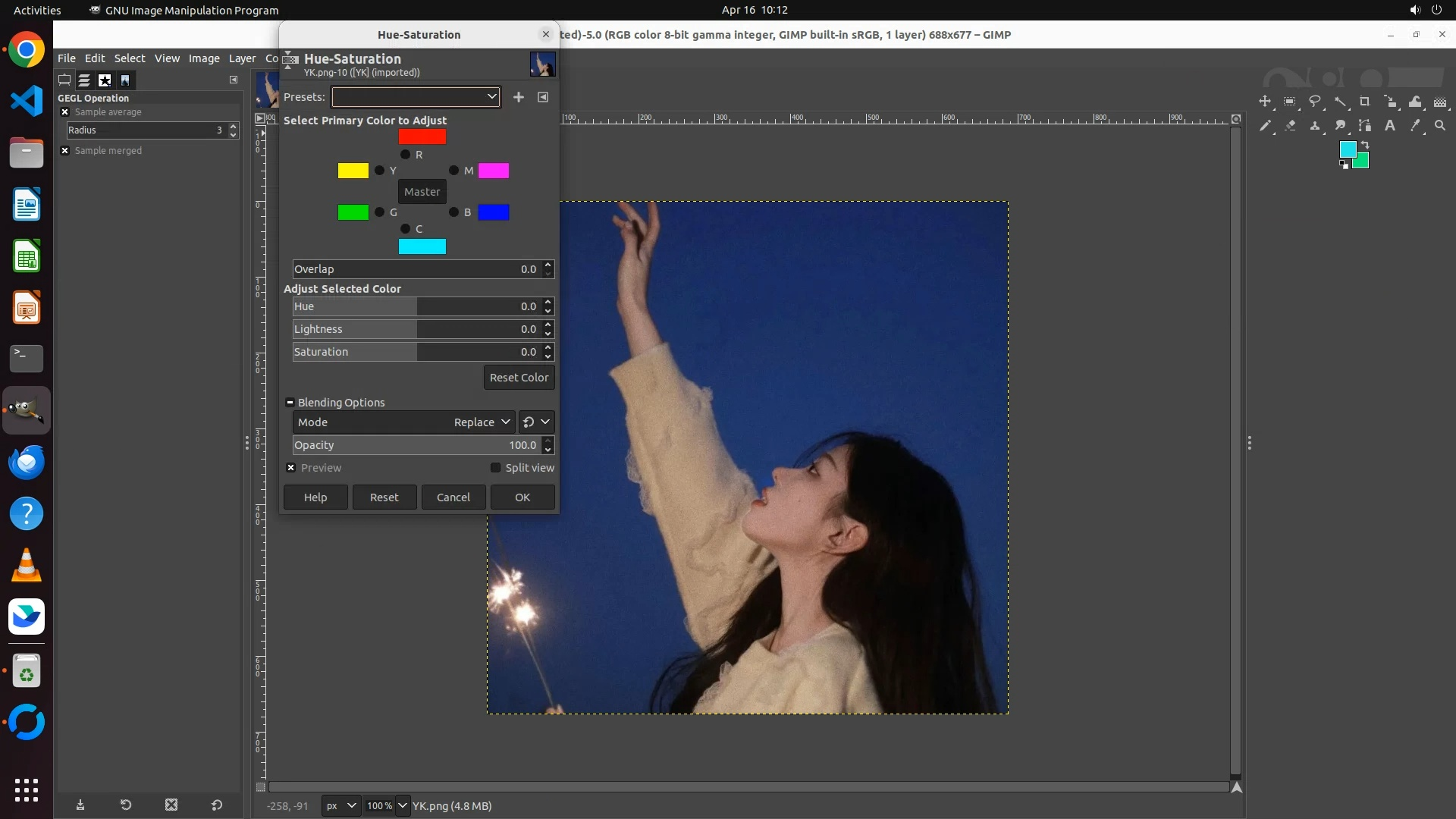This screenshot has height=819, width=1456.
Task: Collapse the Blending Options section
Action: pos(290,403)
